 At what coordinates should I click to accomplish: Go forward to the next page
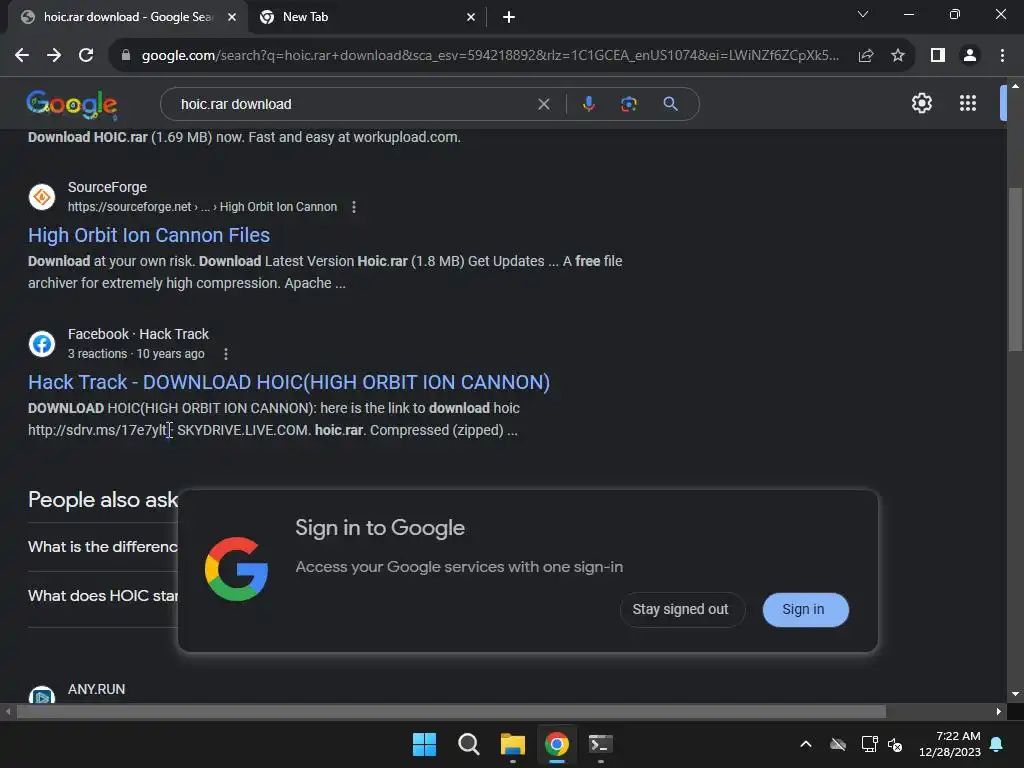coord(54,56)
